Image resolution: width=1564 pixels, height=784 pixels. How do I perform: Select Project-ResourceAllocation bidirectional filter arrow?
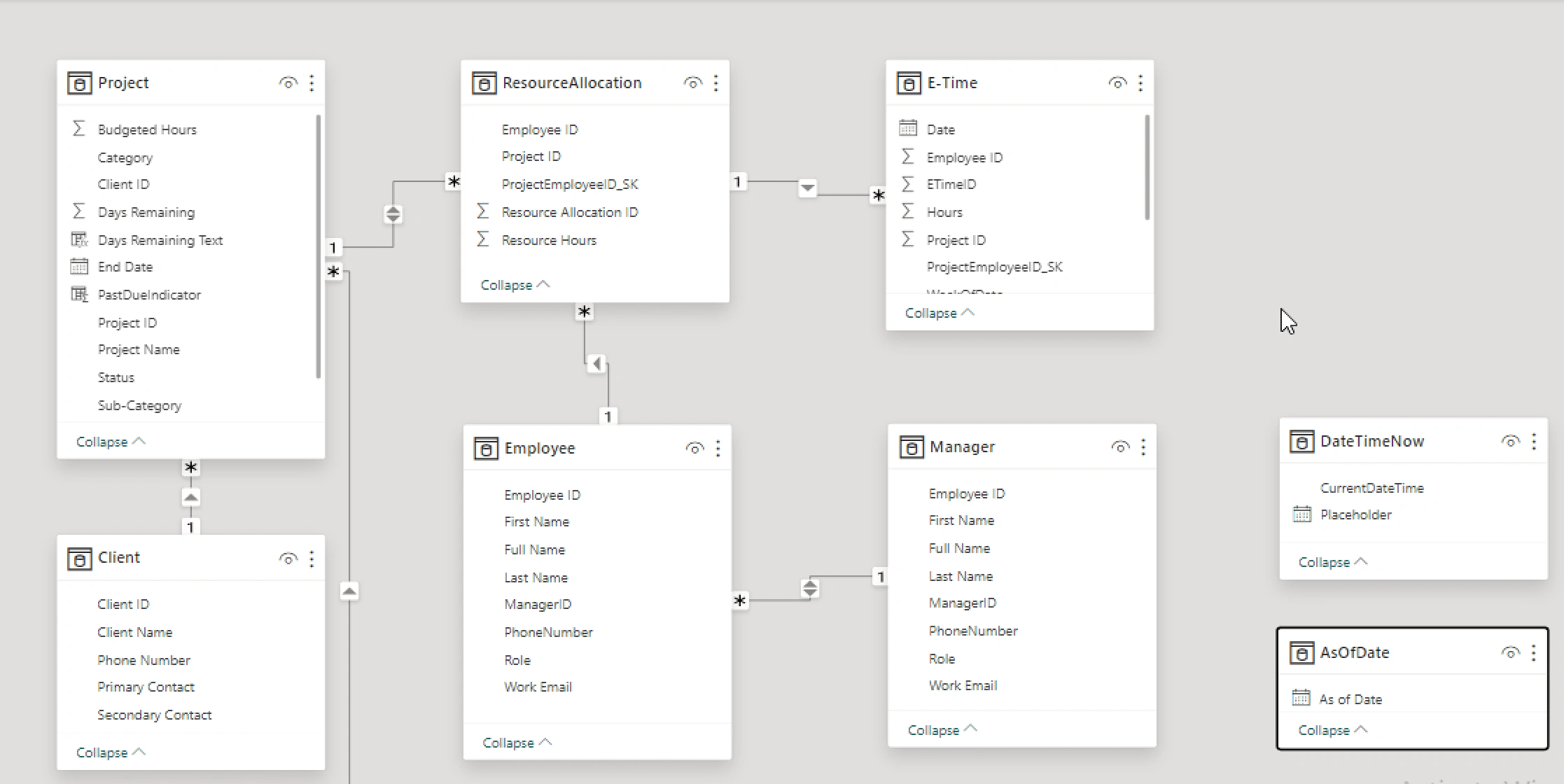[393, 214]
